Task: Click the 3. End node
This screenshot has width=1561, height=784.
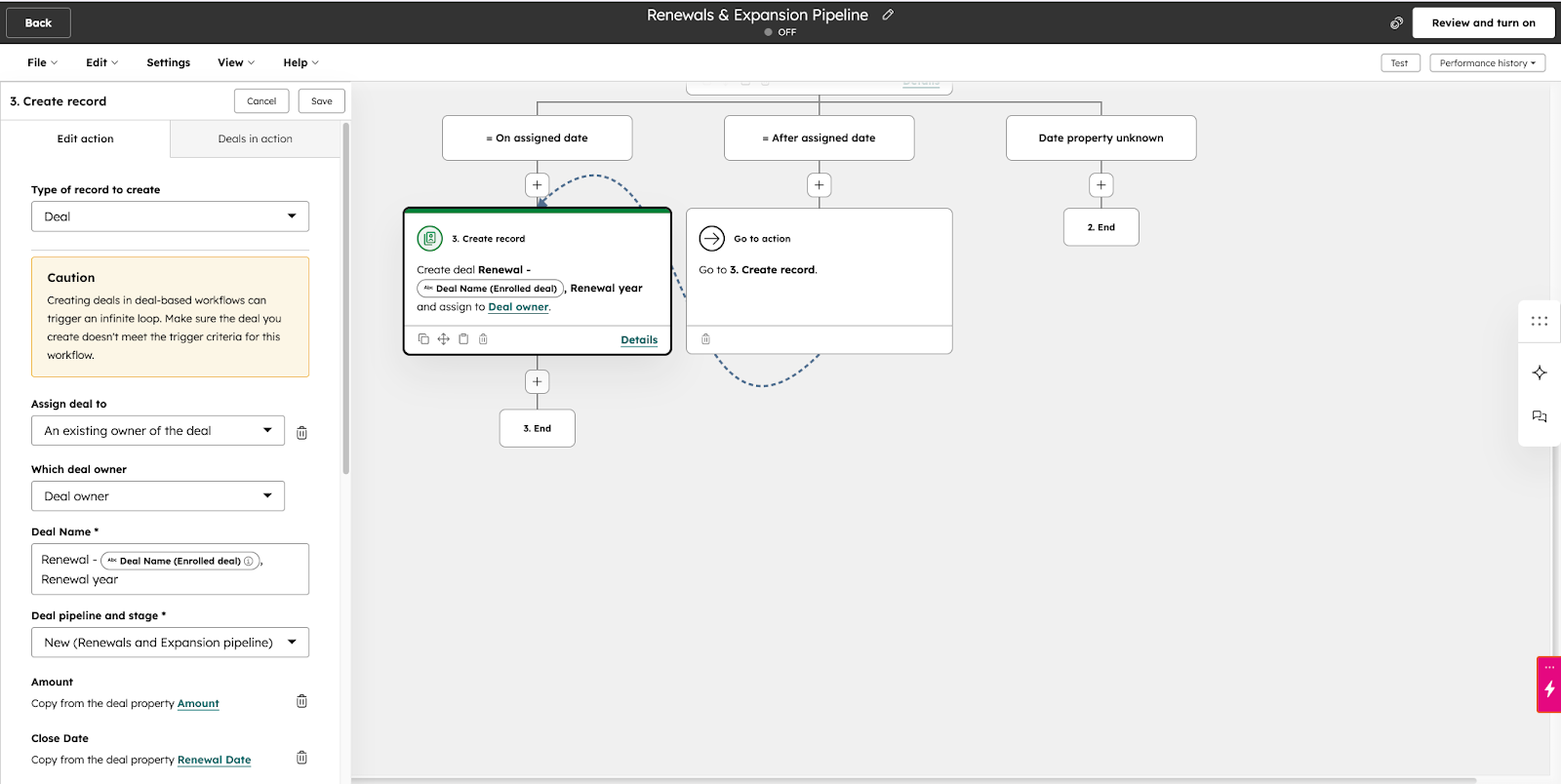Action: coord(537,428)
